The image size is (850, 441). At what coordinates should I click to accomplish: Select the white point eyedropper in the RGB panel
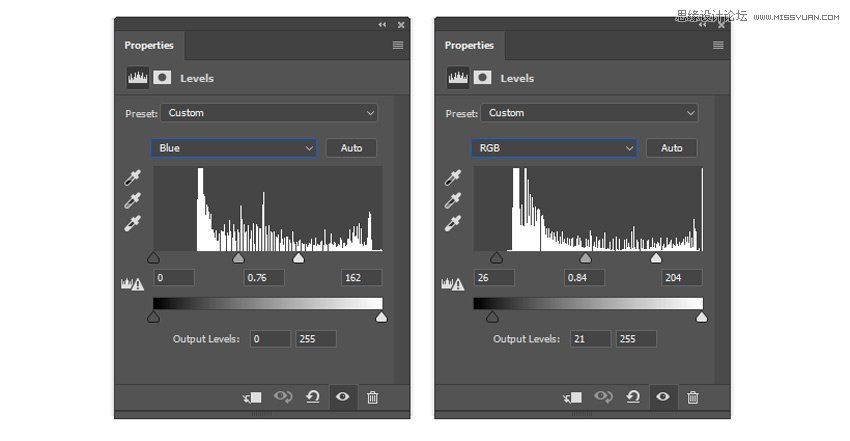(x=453, y=223)
